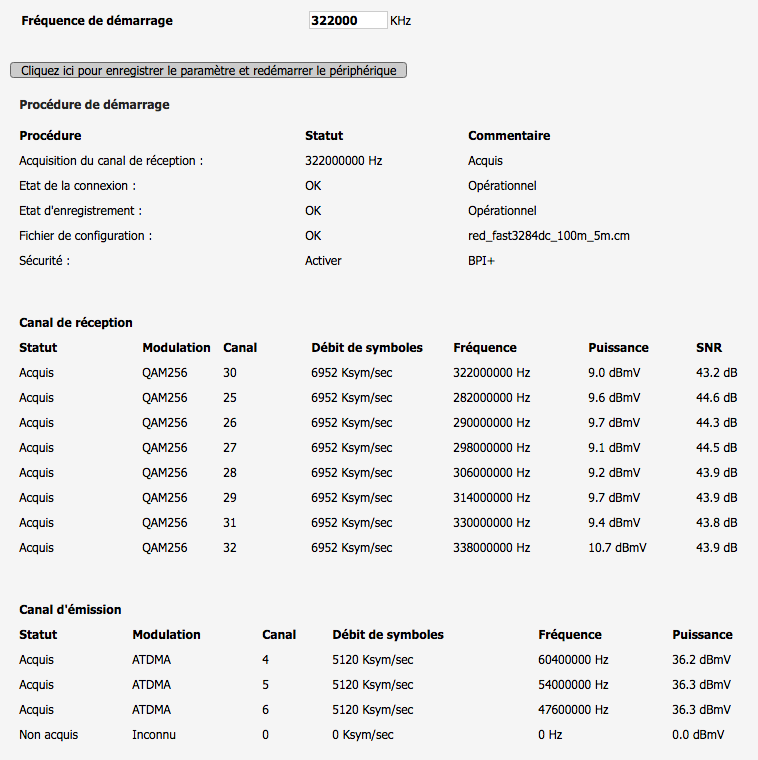Click the Fréquence de démarrage input field

[347, 20]
